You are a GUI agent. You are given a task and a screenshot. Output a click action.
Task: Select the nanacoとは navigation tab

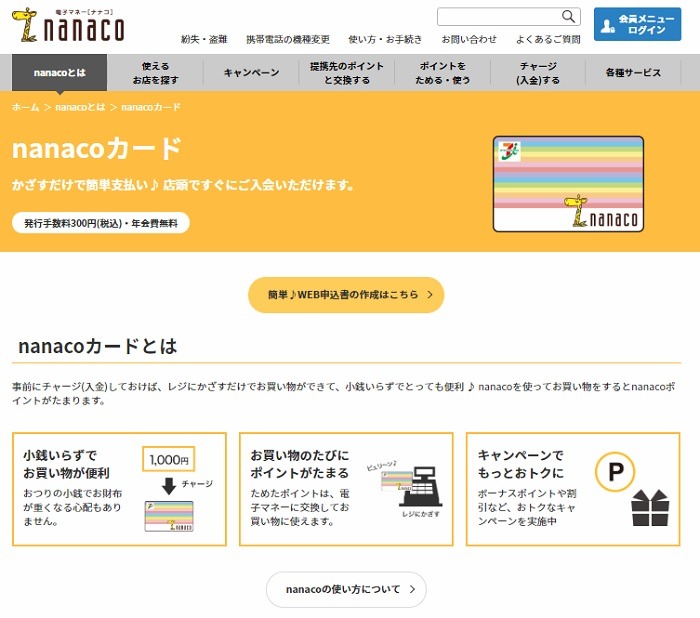pos(59,72)
